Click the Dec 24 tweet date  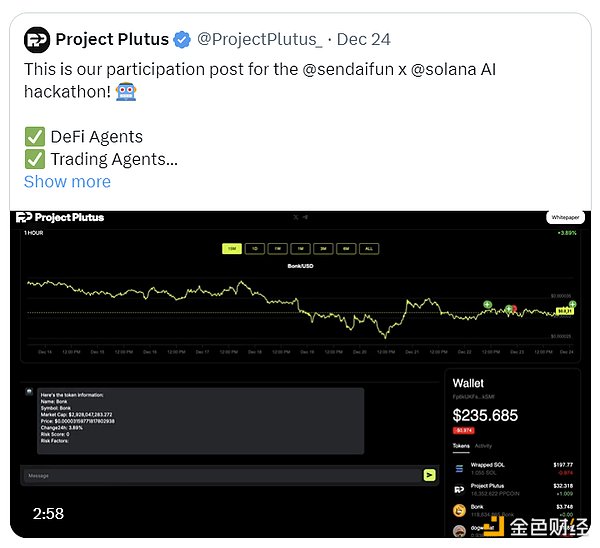pos(364,40)
